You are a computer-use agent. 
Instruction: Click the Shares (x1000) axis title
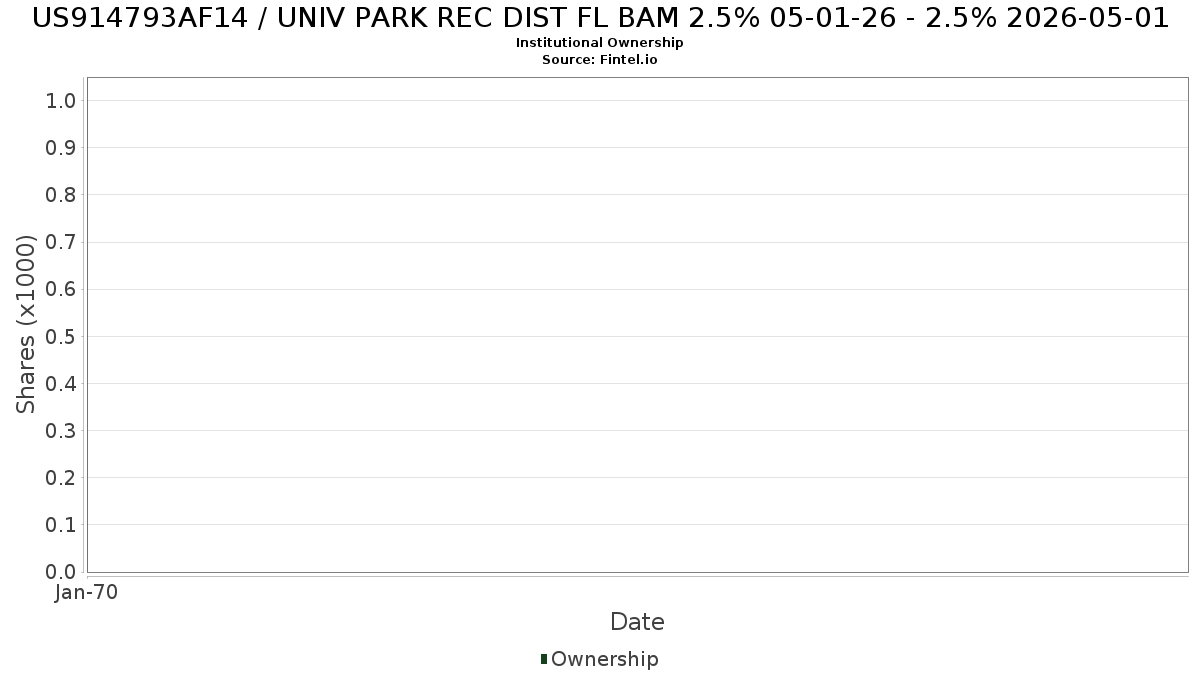[x=26, y=324]
